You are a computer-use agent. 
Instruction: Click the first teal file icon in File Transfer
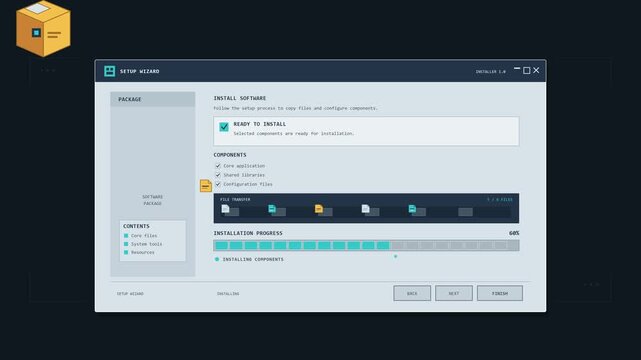pos(272,209)
